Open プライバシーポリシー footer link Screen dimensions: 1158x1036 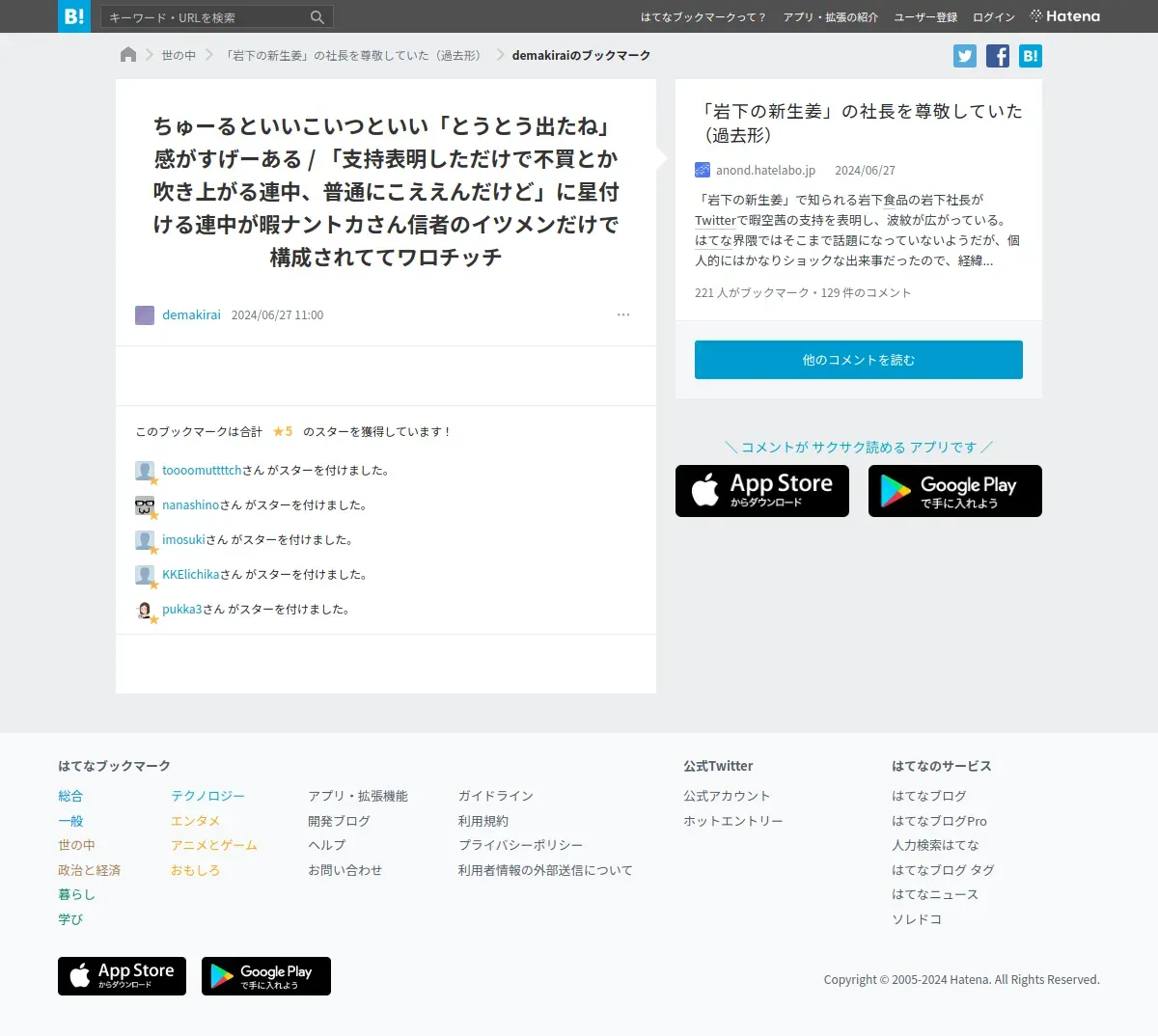tap(520, 845)
